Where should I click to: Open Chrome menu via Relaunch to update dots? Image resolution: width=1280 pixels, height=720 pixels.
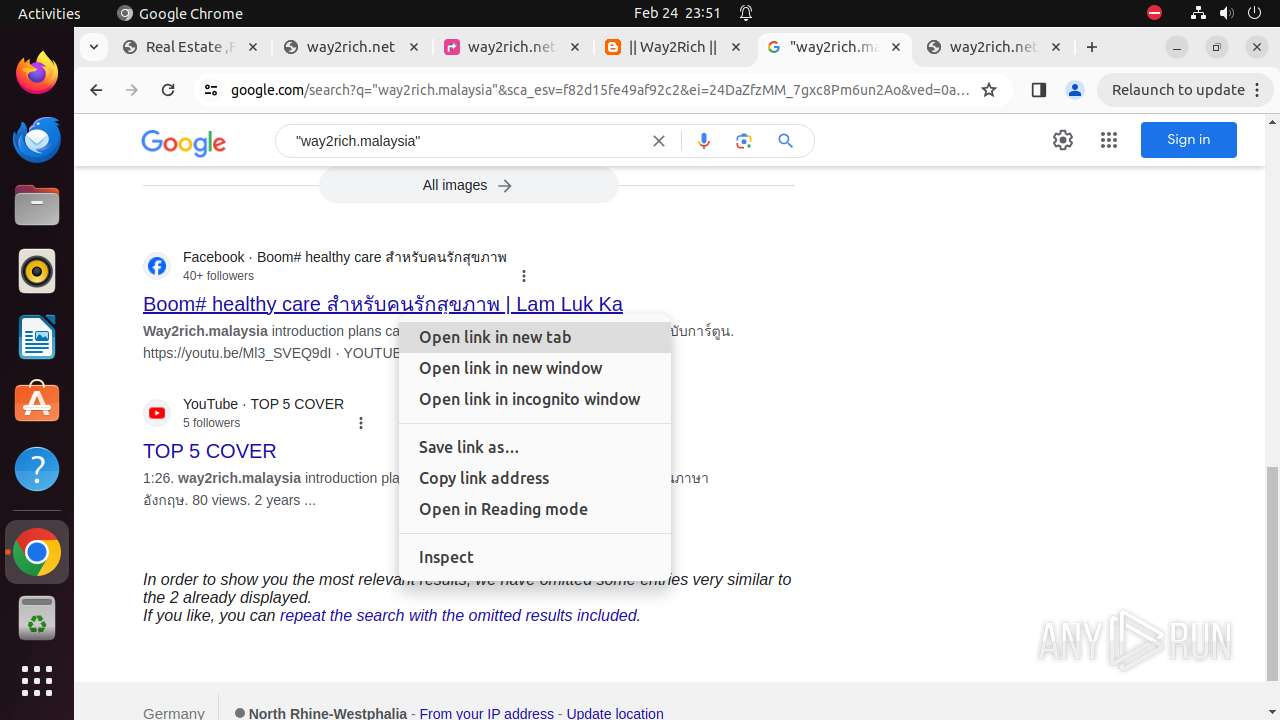[x=1259, y=90]
